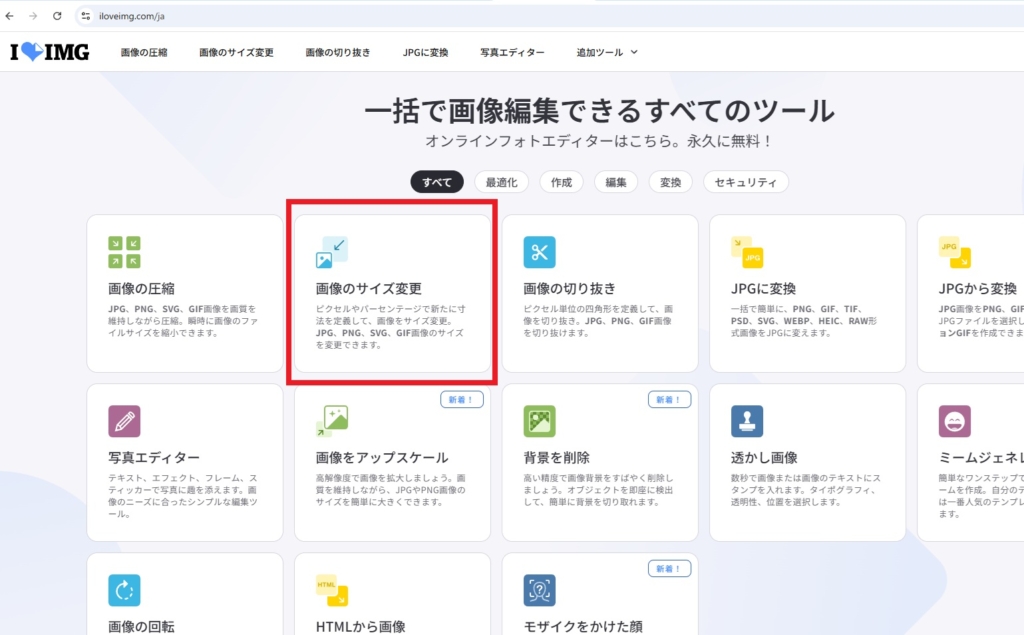This screenshot has width=1024, height=635.
Task: Click the stamp 透かし画像 icon
Action: click(x=747, y=421)
